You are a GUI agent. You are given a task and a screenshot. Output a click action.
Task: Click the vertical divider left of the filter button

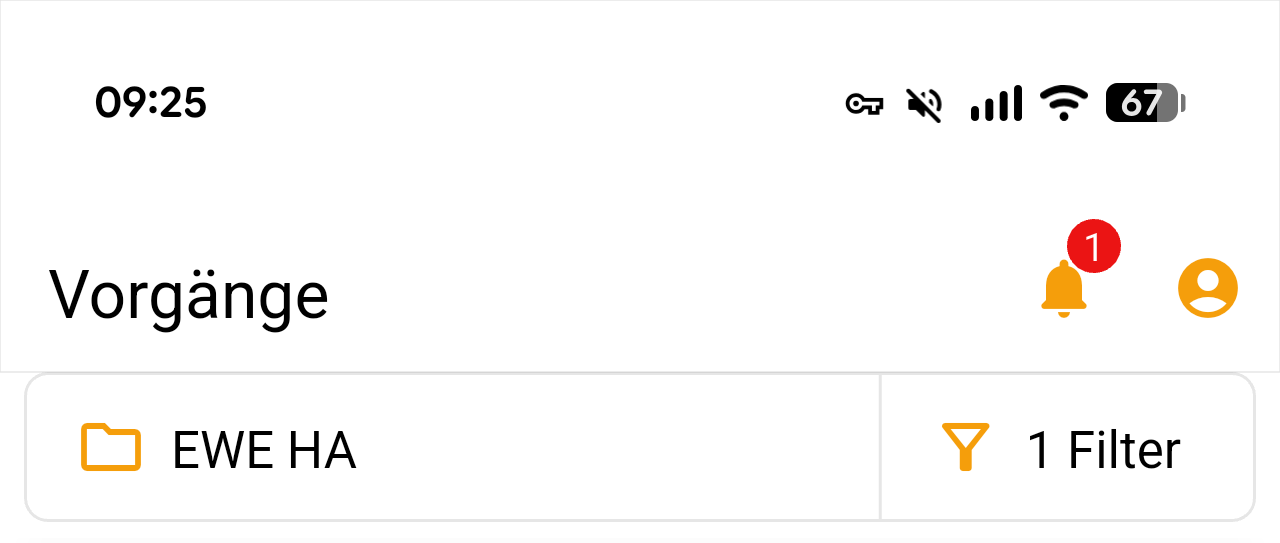880,448
